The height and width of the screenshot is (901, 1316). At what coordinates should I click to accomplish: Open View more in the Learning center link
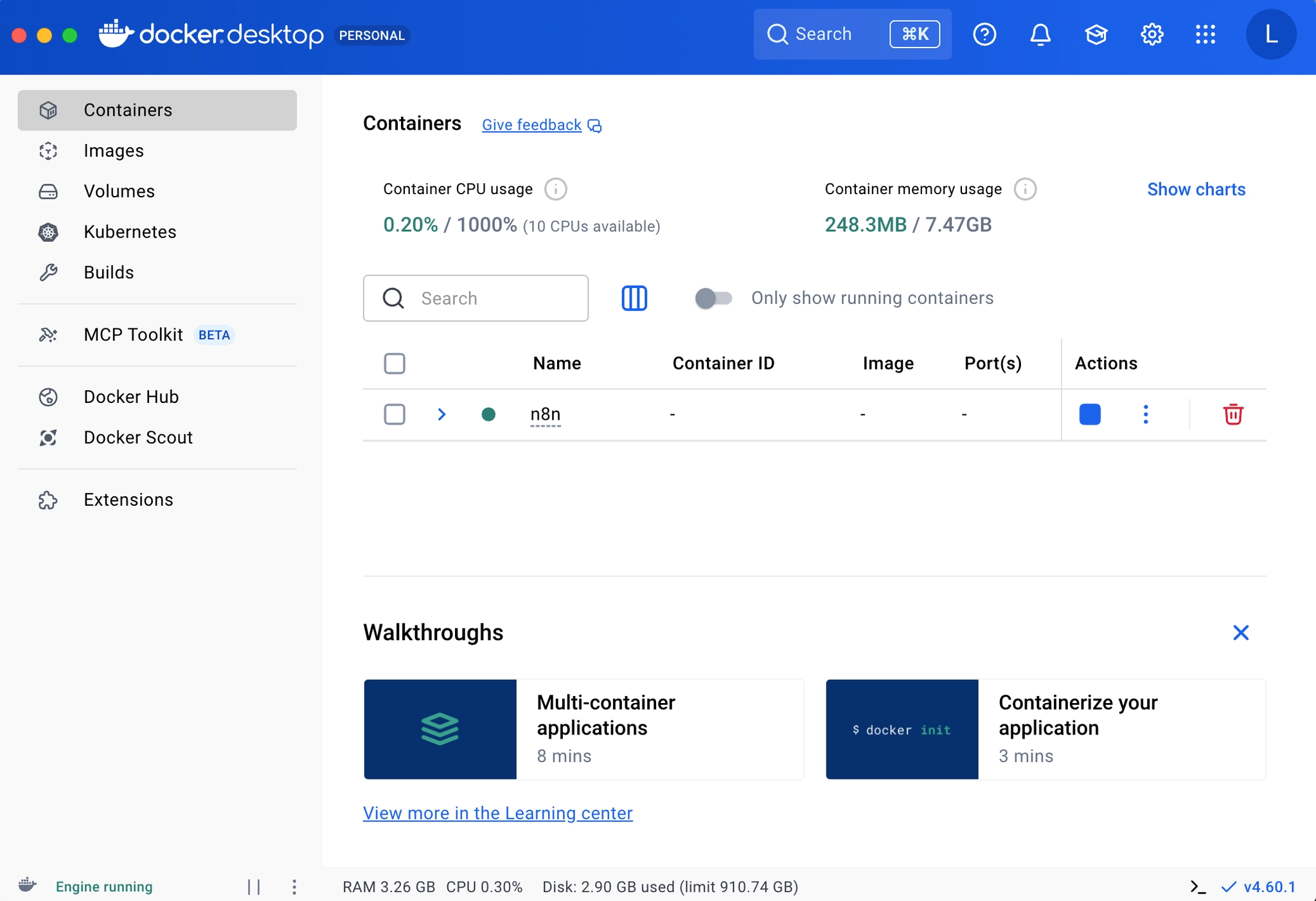pyautogui.click(x=497, y=813)
